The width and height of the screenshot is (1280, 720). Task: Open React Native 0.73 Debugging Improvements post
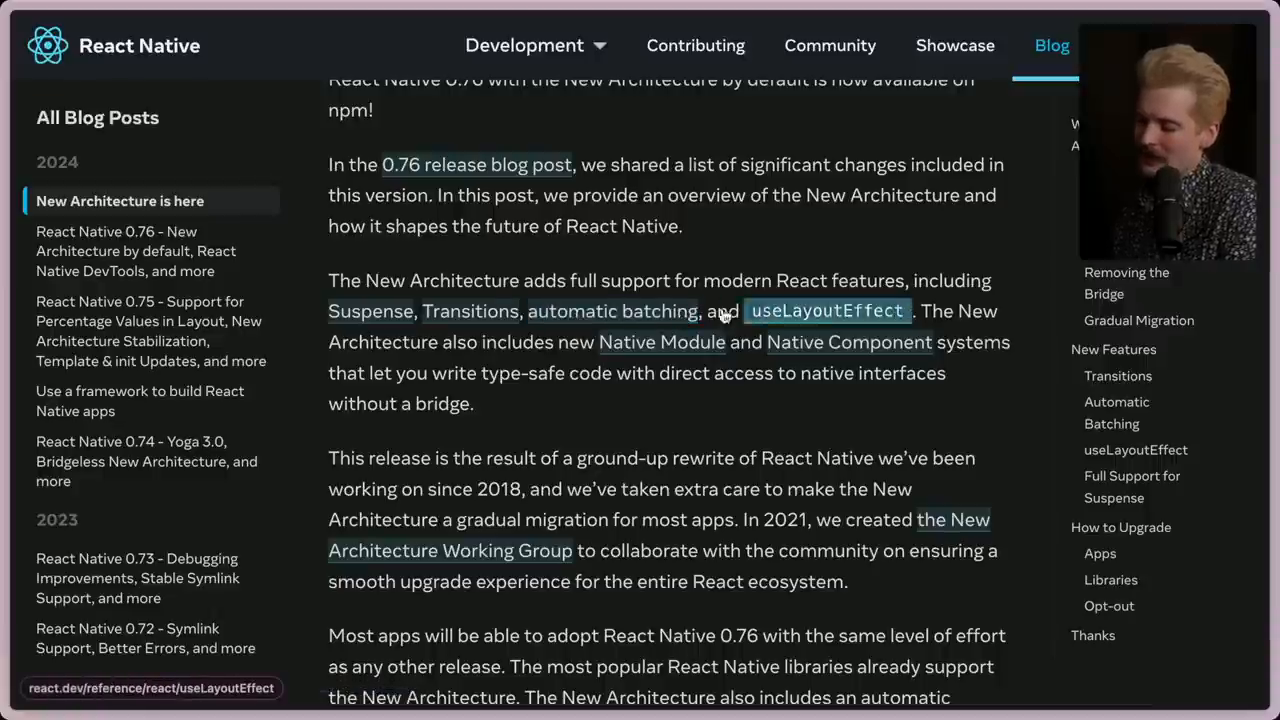click(x=138, y=578)
